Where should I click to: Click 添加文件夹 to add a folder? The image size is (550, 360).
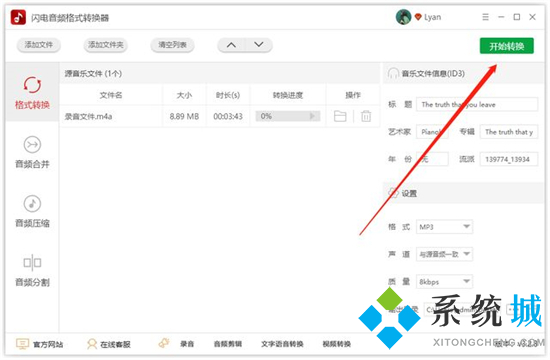click(106, 45)
